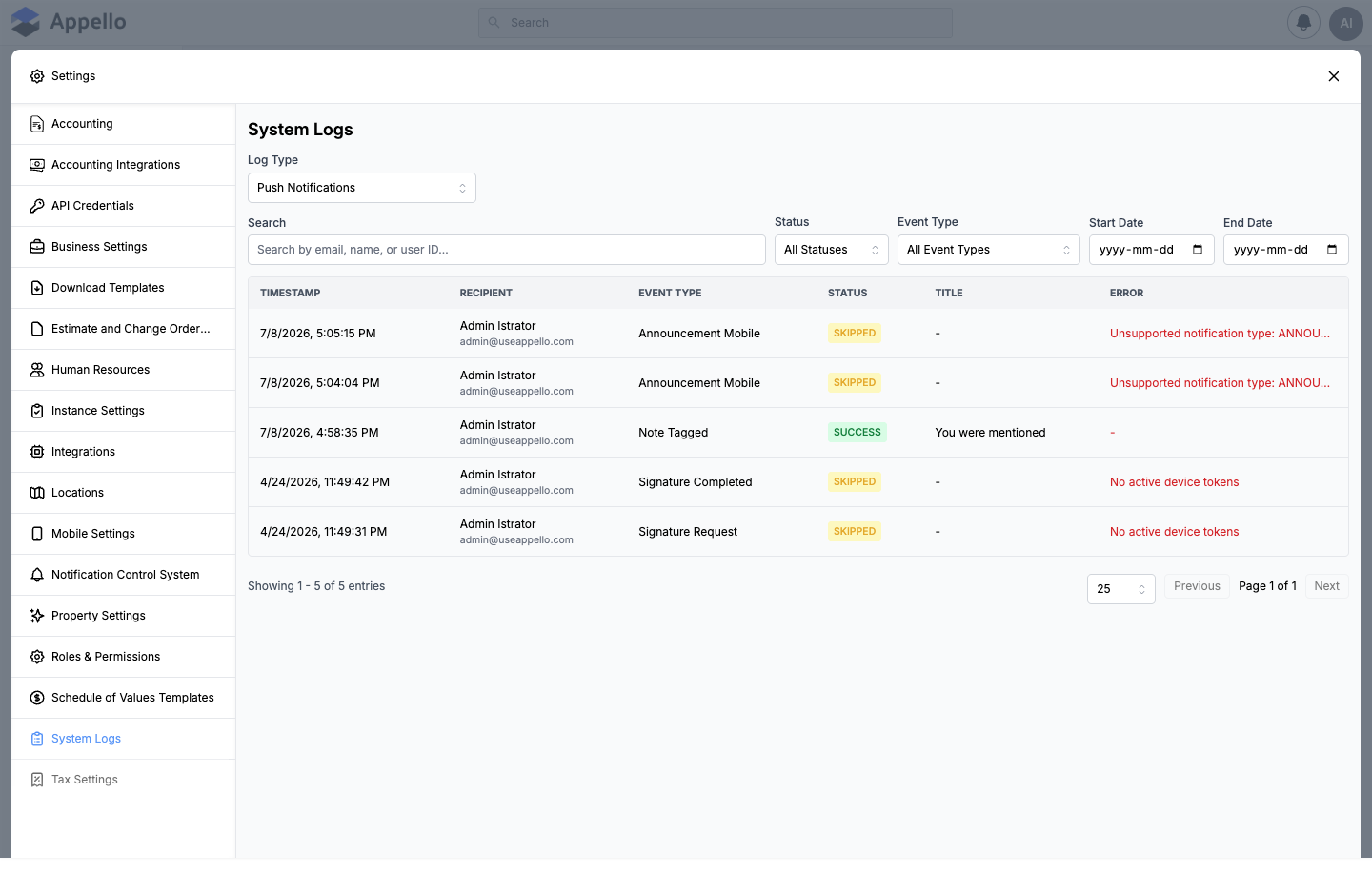1372x875 pixels.
Task: Click the Start Date input field
Action: tap(1152, 250)
